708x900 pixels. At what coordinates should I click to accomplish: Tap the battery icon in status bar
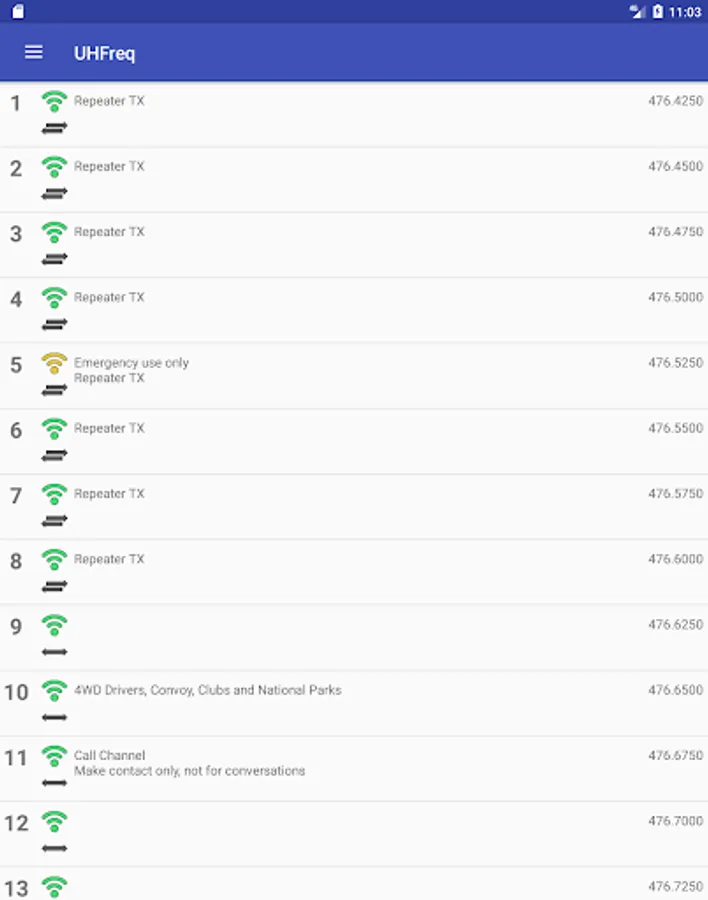point(657,12)
